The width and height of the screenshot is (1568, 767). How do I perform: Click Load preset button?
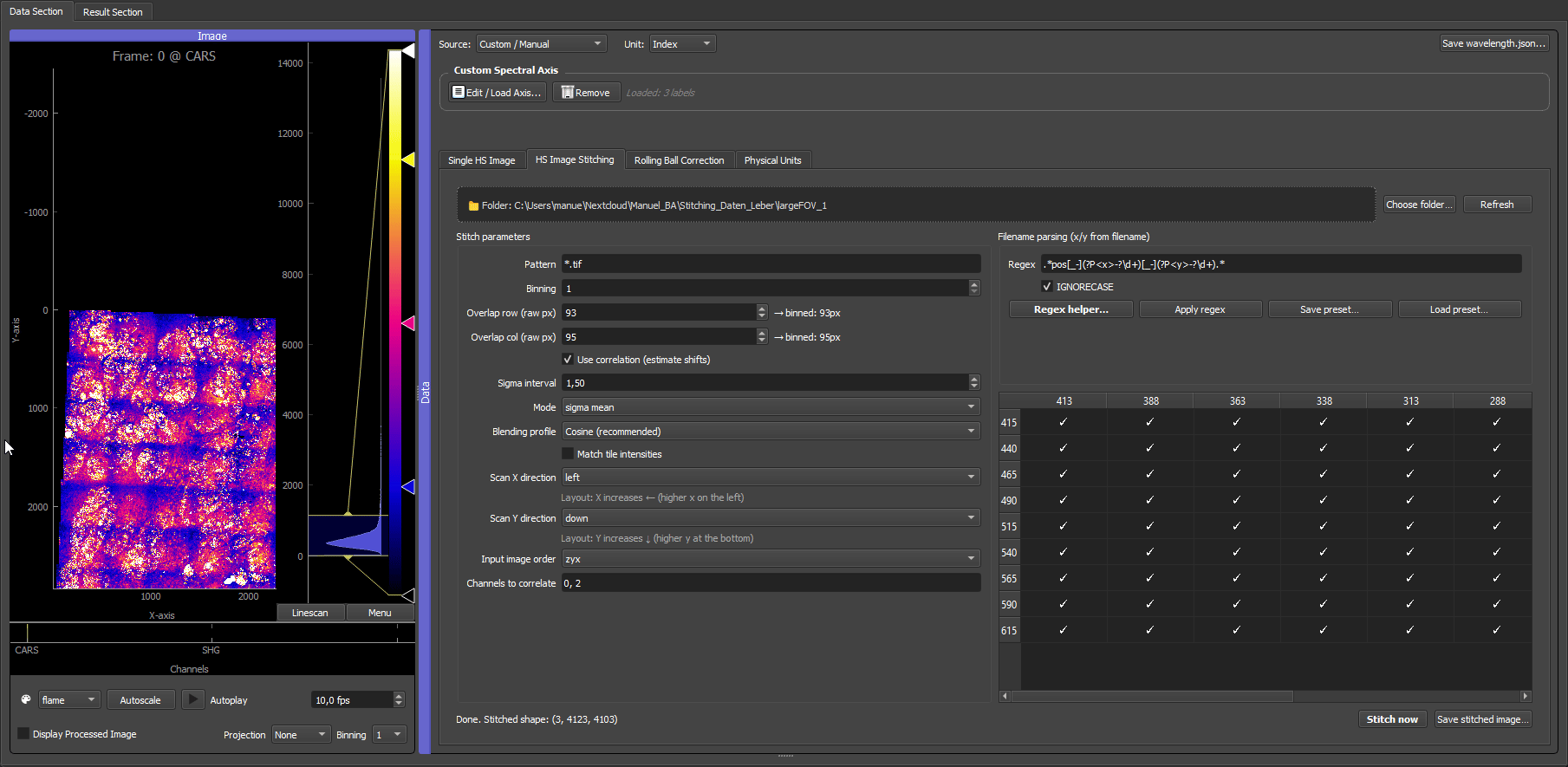click(1459, 309)
